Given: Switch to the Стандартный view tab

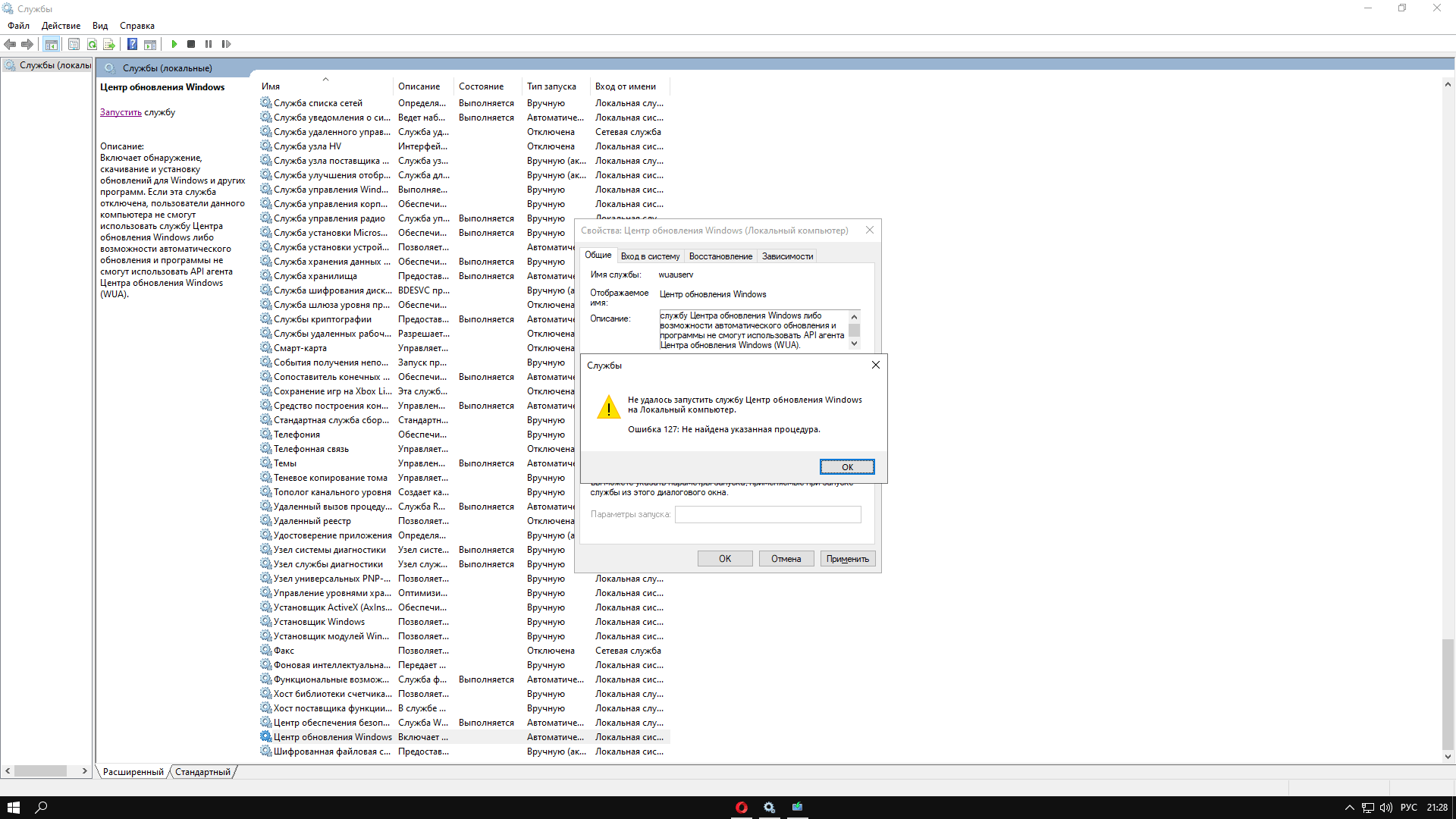Looking at the screenshot, I should (x=202, y=772).
